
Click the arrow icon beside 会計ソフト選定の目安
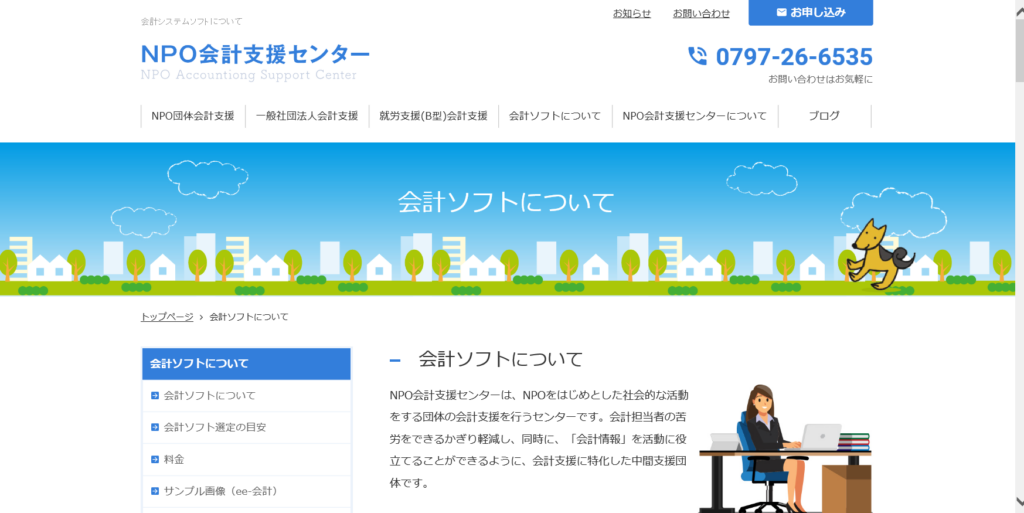click(155, 428)
